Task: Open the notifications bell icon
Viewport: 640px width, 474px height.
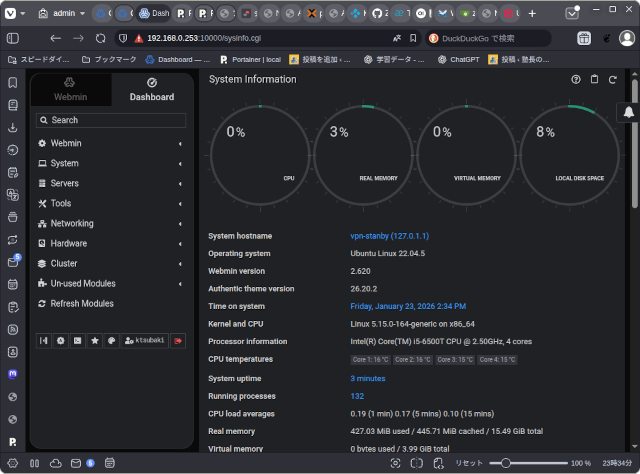Action: click(630, 113)
